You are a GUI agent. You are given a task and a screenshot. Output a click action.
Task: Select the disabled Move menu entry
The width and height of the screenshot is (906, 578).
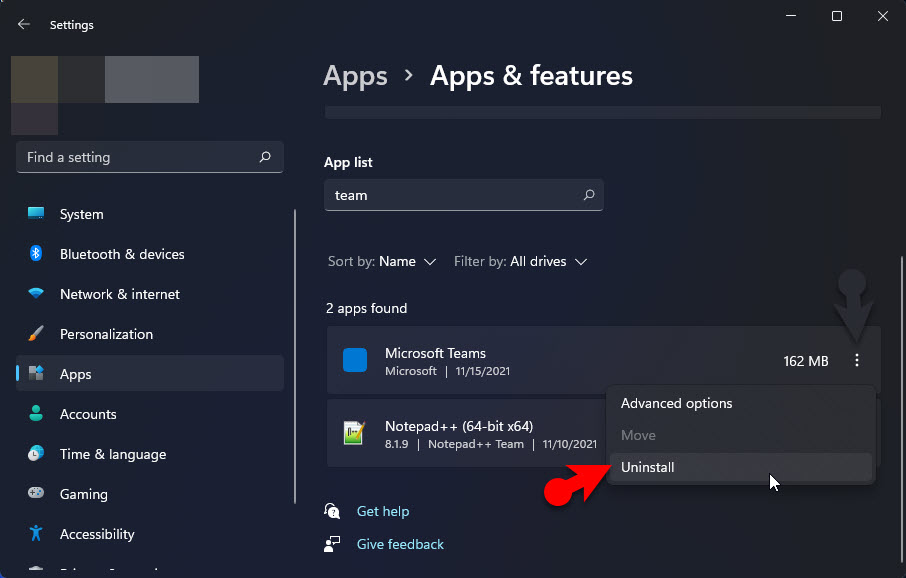[x=741, y=435]
